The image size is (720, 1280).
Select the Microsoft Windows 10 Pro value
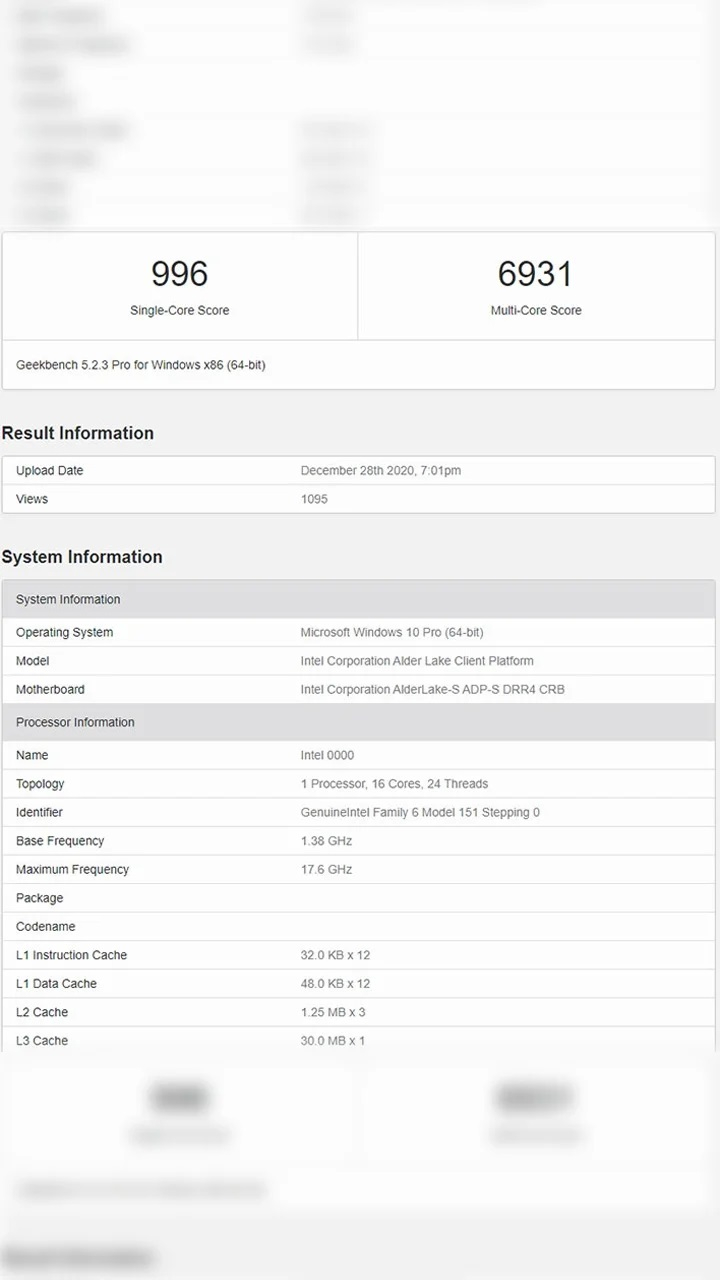[x=392, y=633]
